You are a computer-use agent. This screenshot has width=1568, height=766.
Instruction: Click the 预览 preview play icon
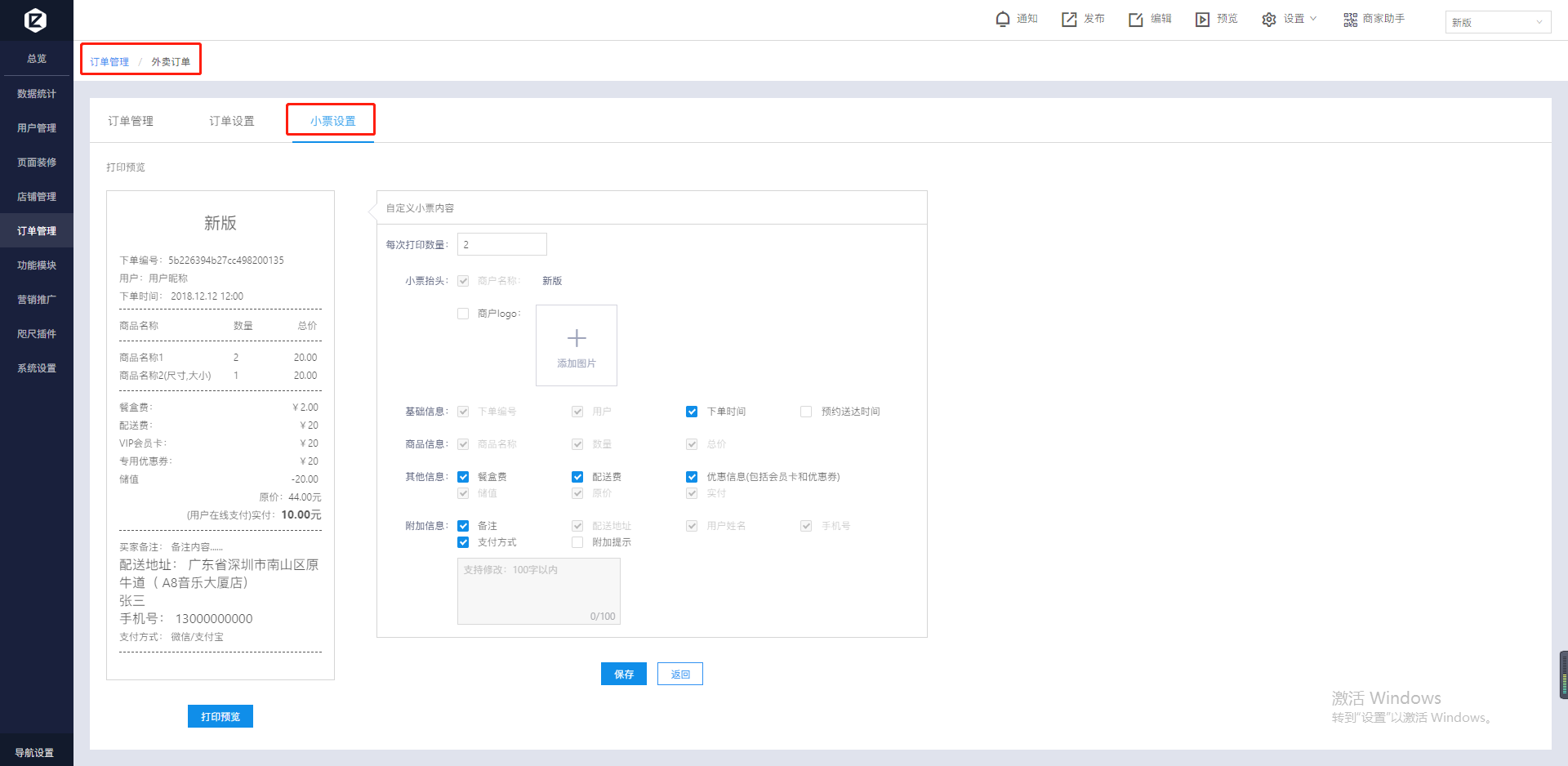(x=1202, y=19)
